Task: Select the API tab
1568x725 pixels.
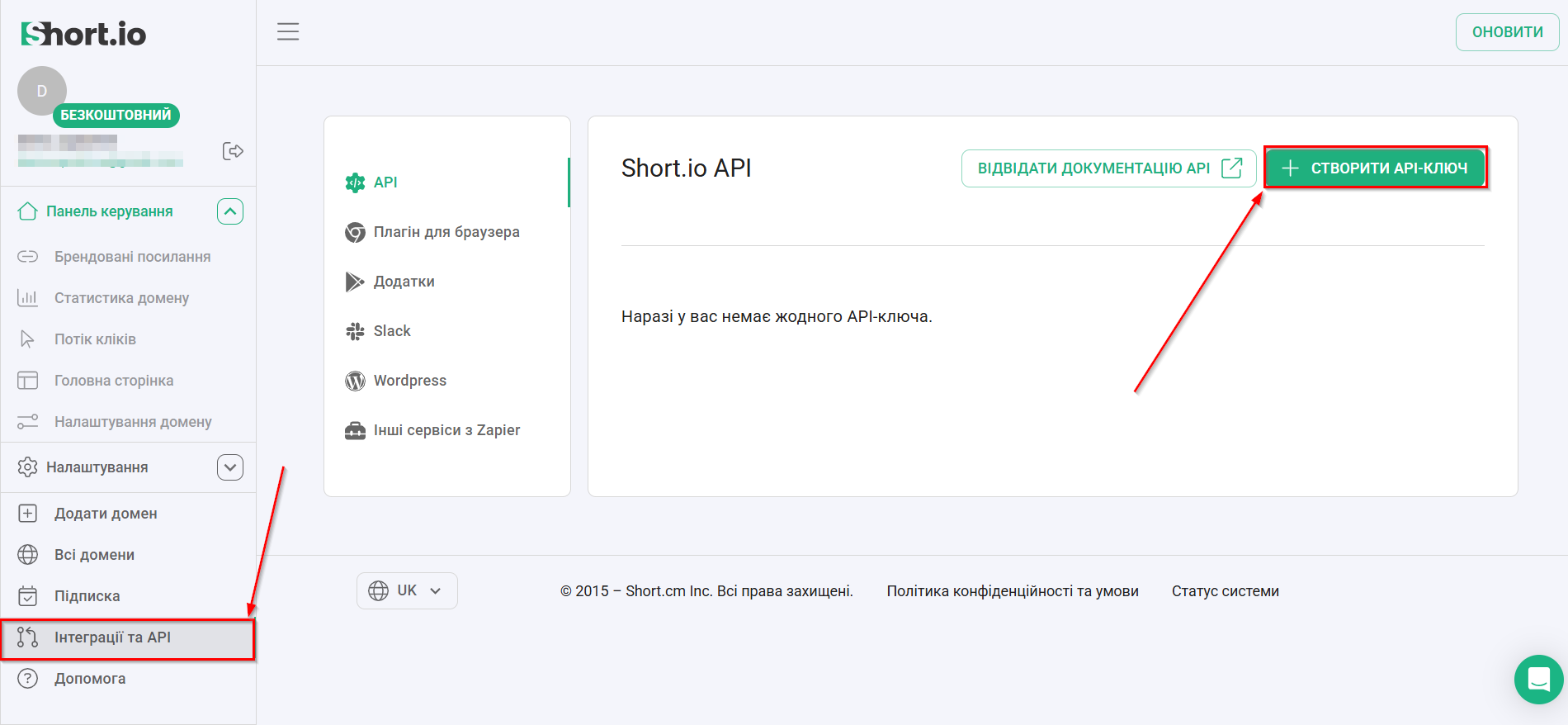Action: point(446,182)
